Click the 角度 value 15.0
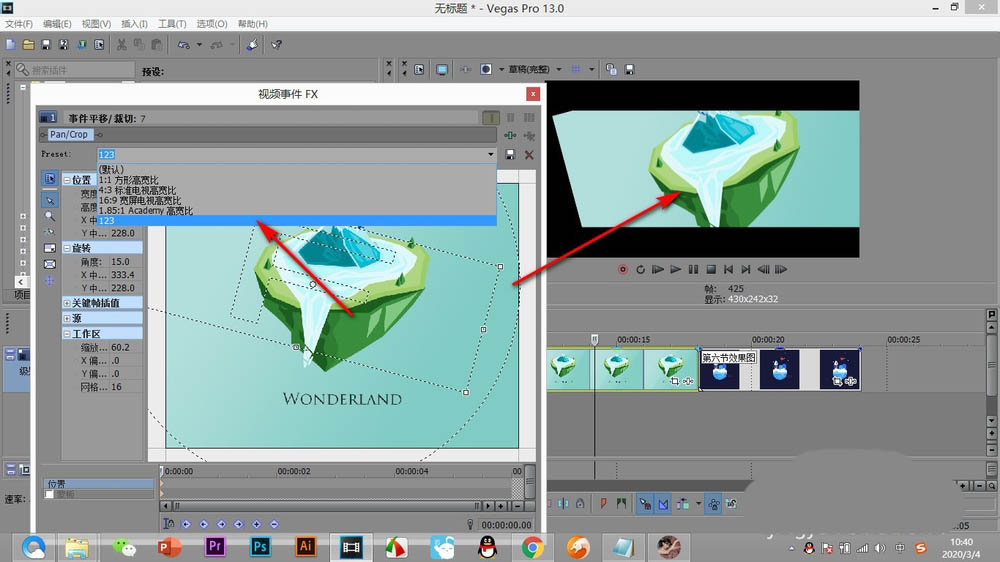Image resolution: width=1000 pixels, height=562 pixels. 120,262
